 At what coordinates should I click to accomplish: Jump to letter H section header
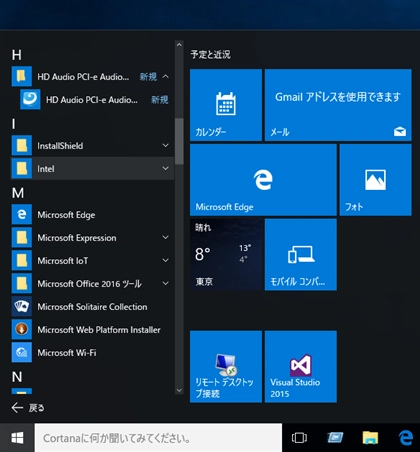(x=17, y=55)
